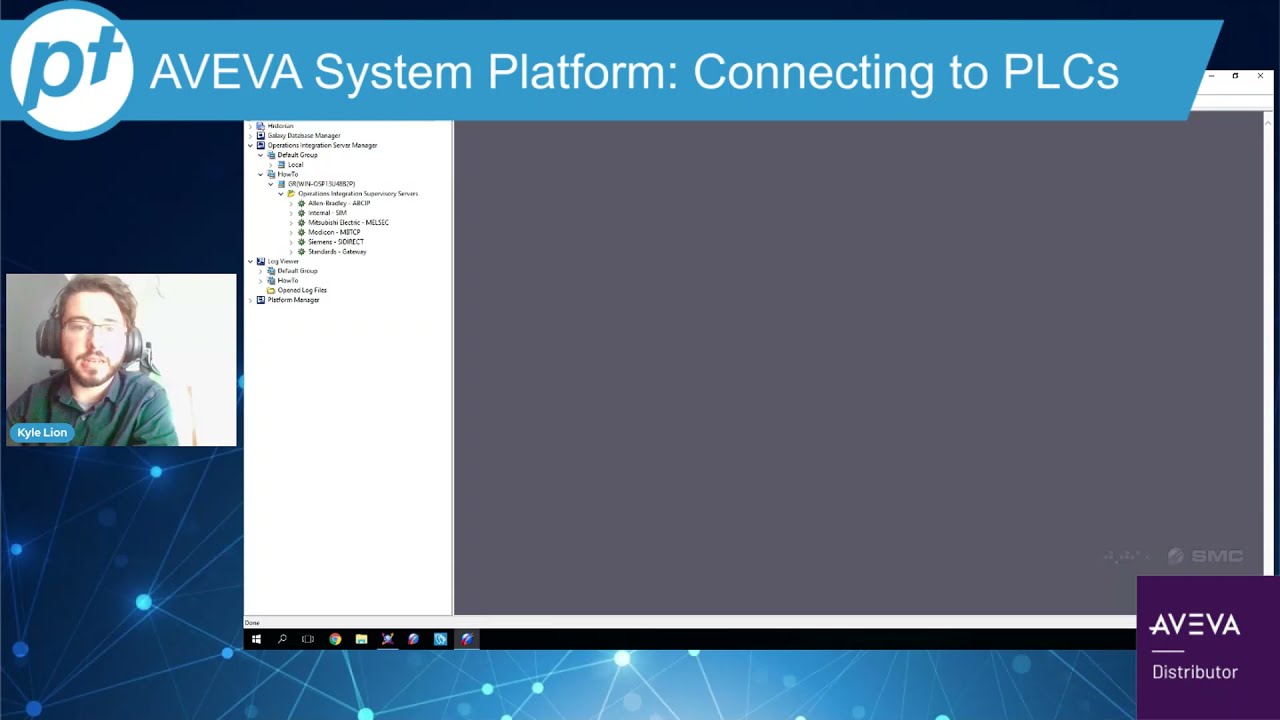Click the Operations Integration Supervisory Servers folder icon

[291, 194]
